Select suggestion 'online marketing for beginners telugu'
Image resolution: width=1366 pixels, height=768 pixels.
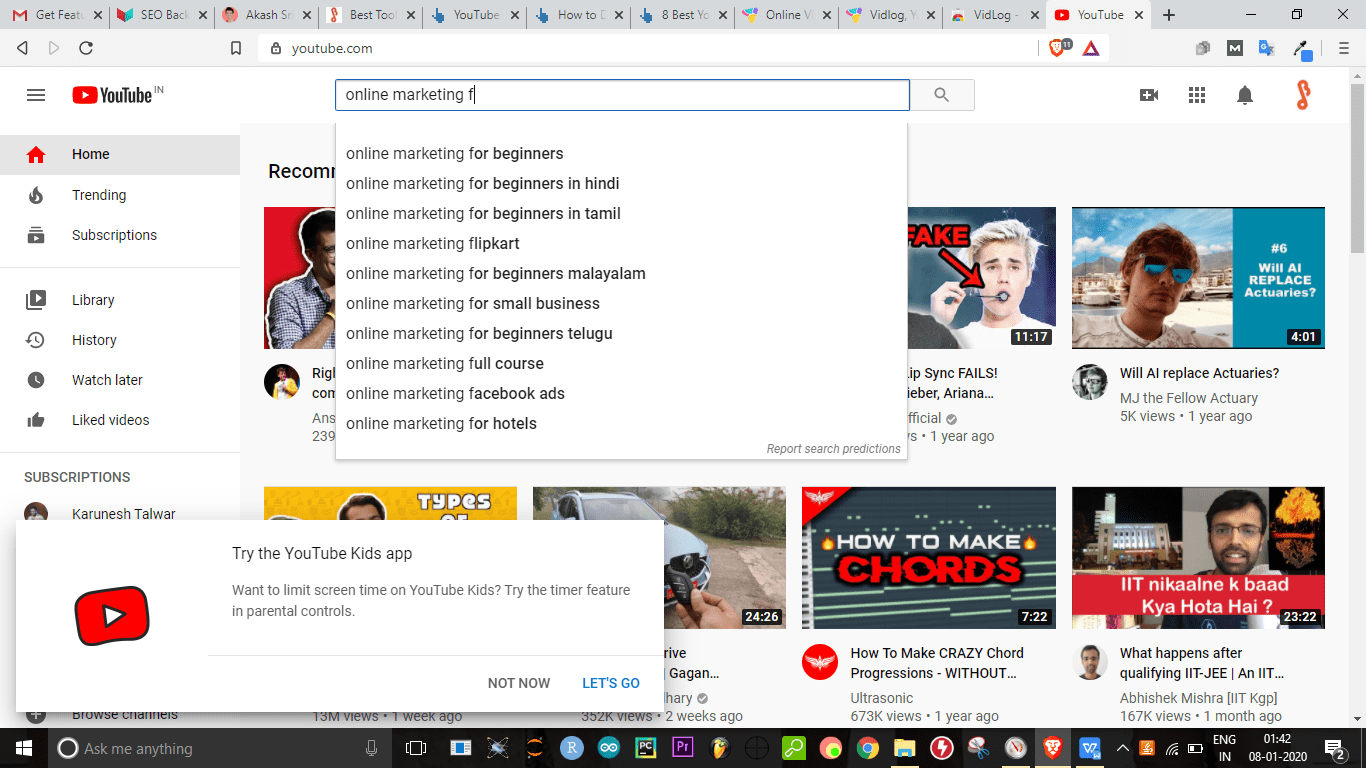point(621,333)
